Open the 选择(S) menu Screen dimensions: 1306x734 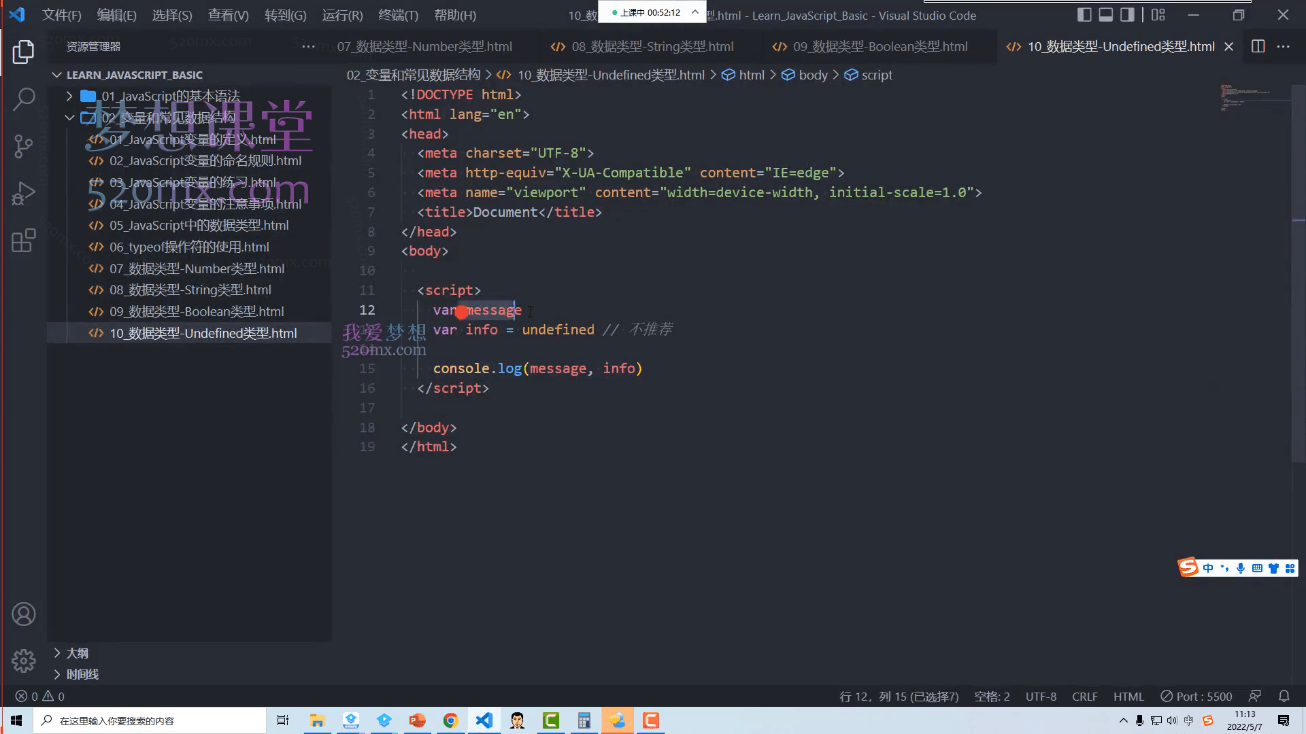coord(172,15)
